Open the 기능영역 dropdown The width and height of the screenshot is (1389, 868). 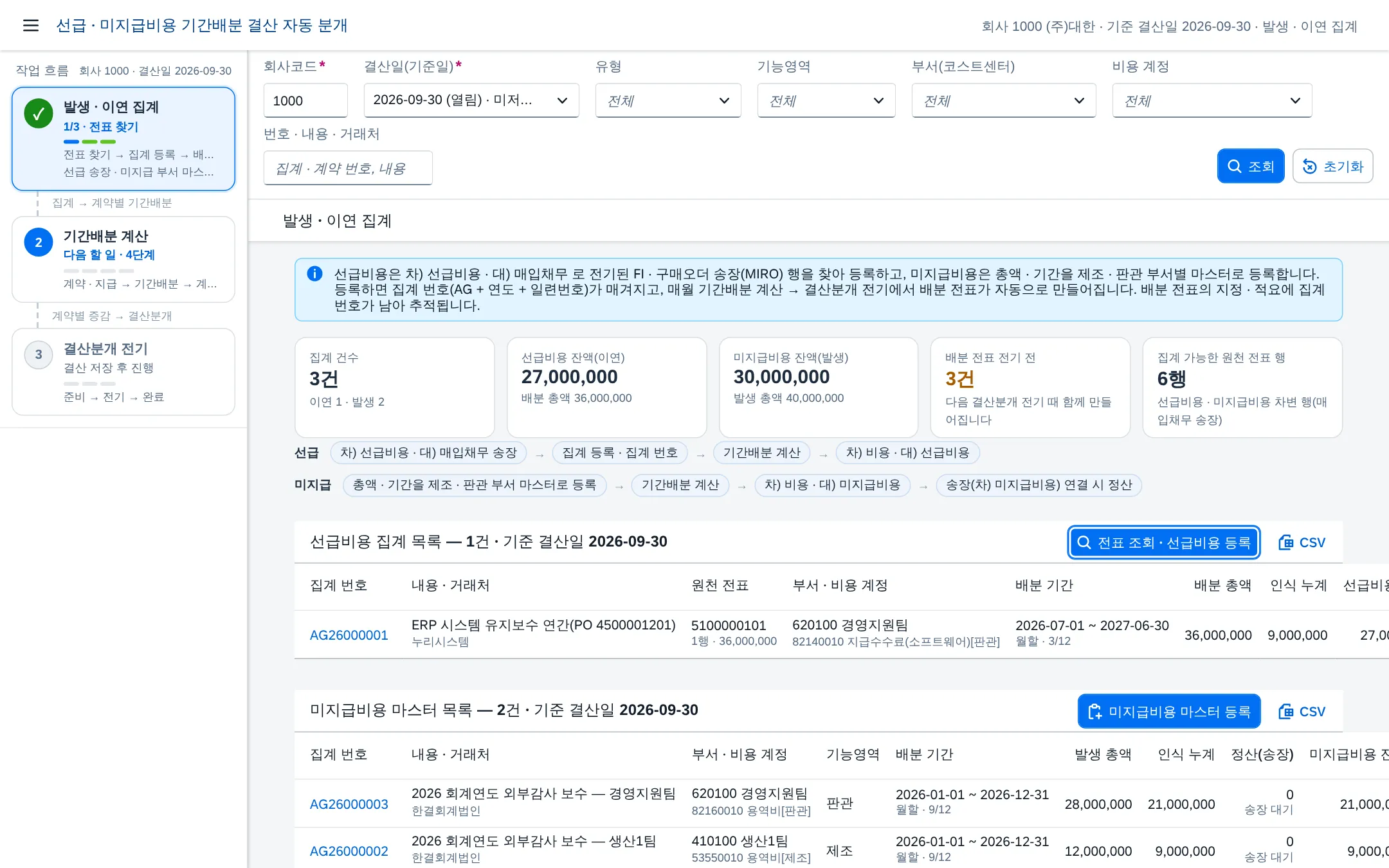click(x=826, y=100)
